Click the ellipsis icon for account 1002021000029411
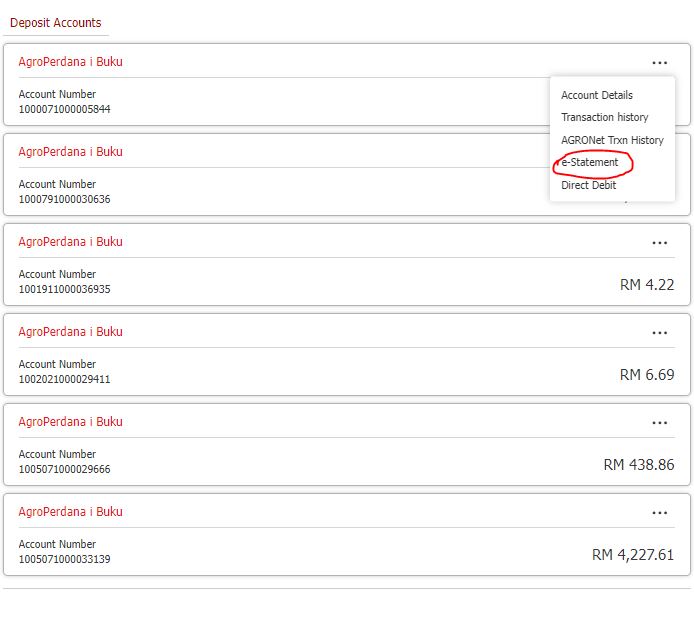Image resolution: width=694 pixels, height=619 pixels. [x=659, y=332]
